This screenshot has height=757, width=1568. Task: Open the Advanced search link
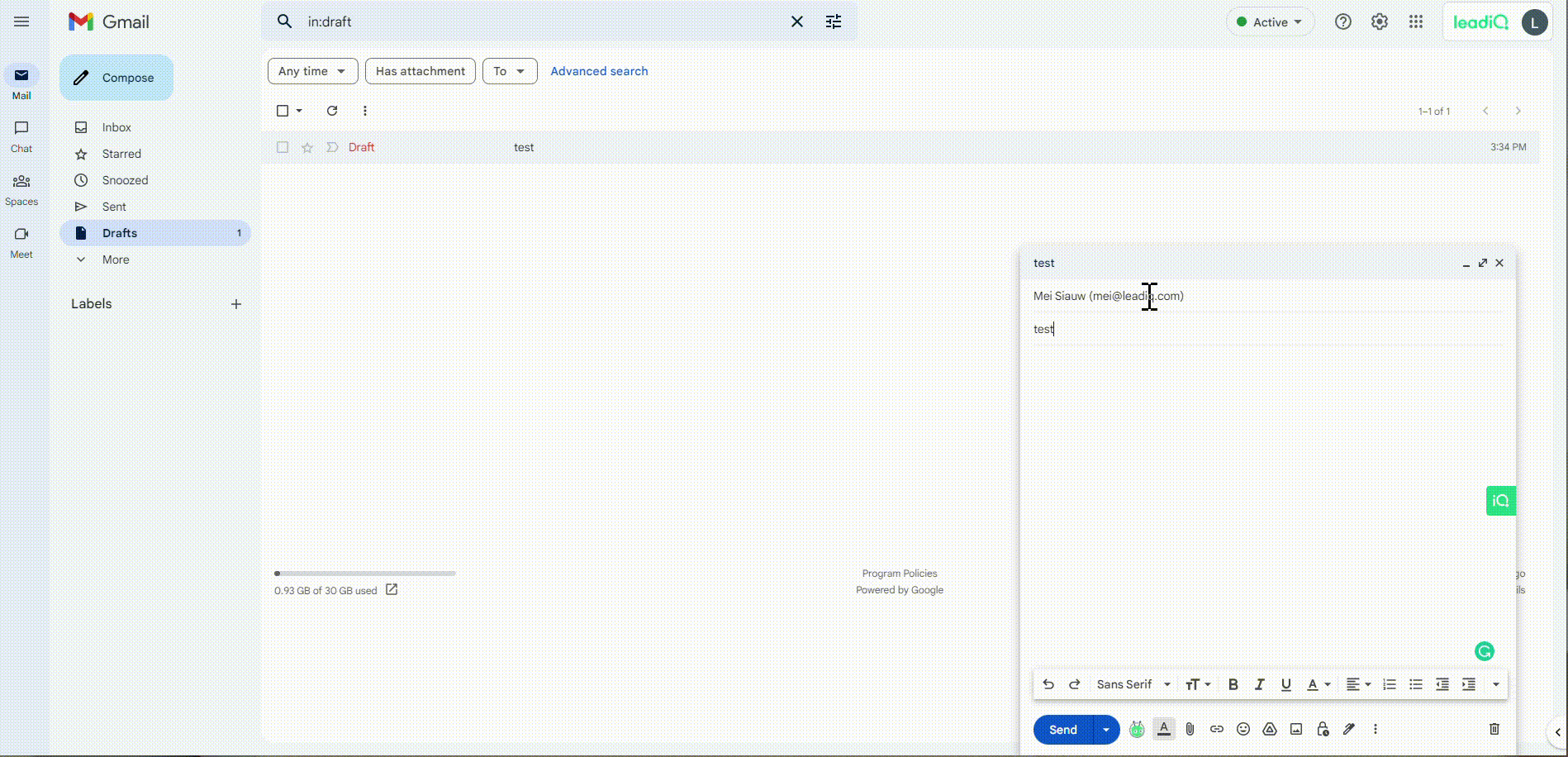[x=599, y=71]
